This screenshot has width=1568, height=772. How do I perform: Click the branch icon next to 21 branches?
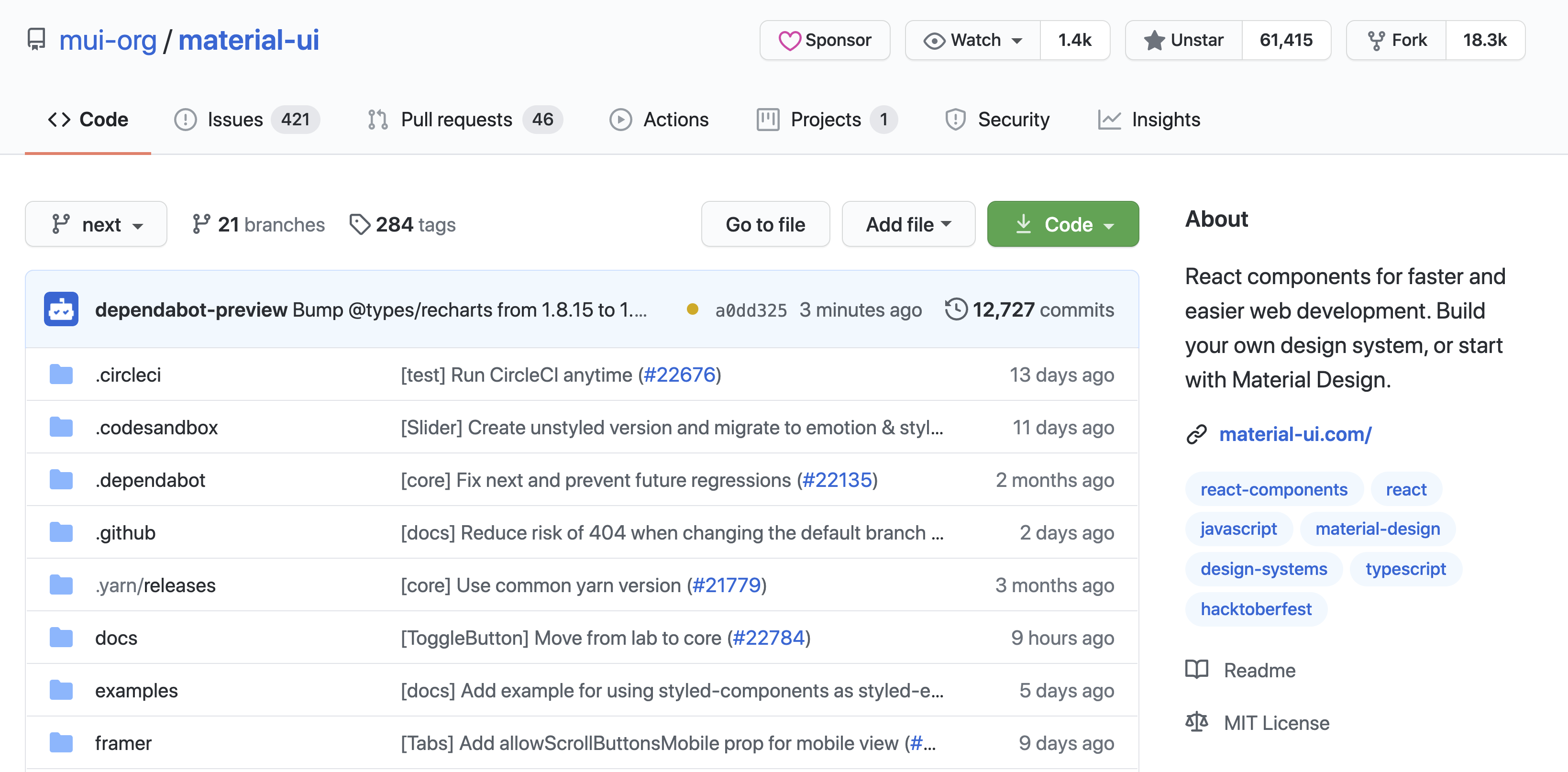click(x=201, y=224)
